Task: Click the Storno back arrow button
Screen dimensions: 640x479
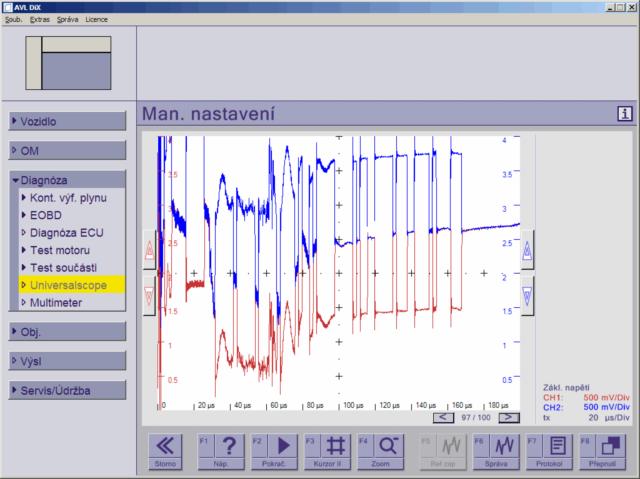Action: tap(165, 451)
